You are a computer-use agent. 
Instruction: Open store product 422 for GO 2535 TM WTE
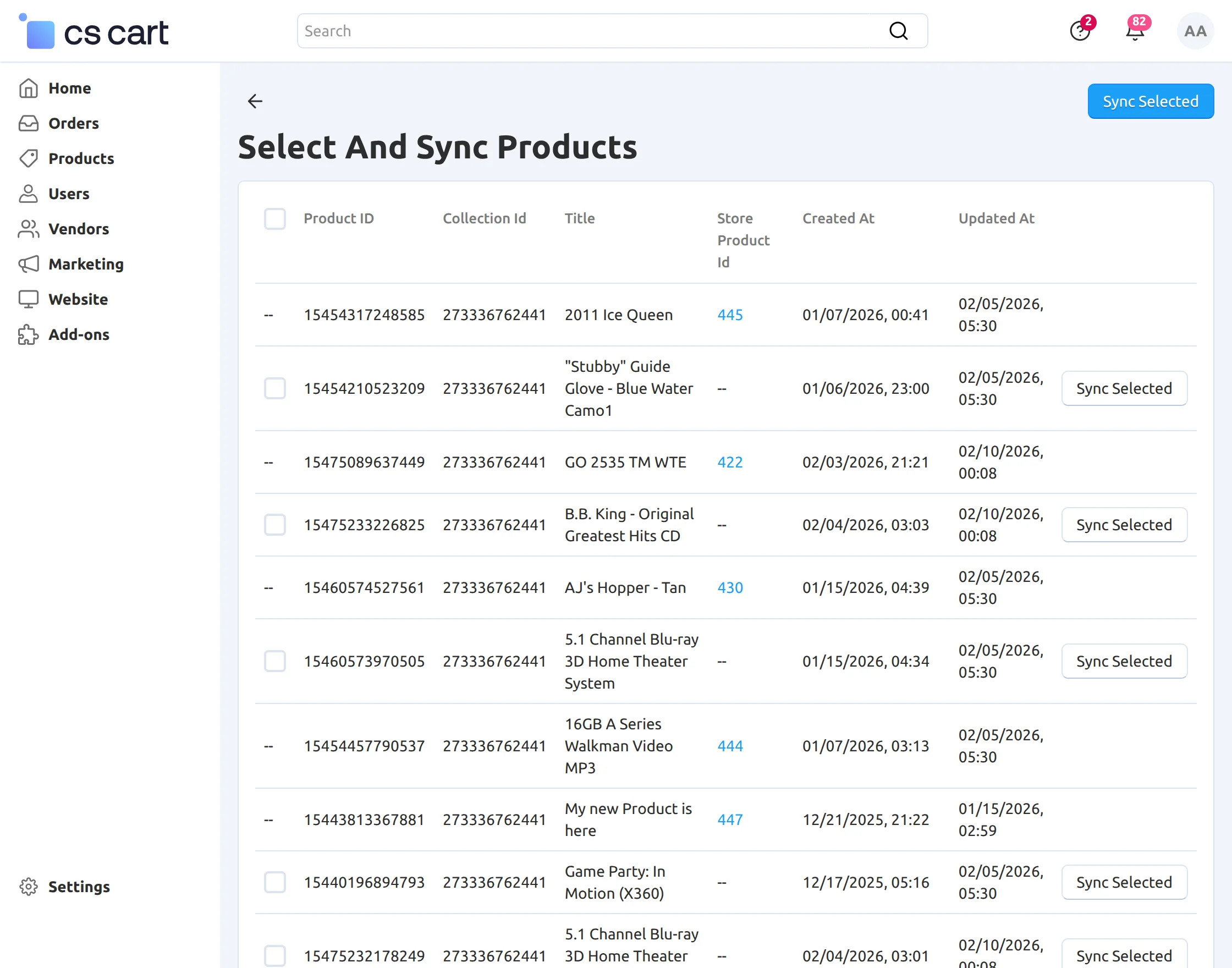coord(729,462)
